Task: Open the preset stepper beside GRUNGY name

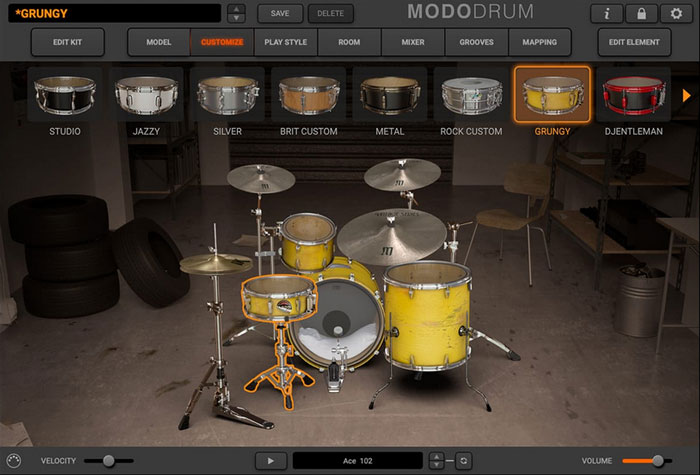Action: 236,13
